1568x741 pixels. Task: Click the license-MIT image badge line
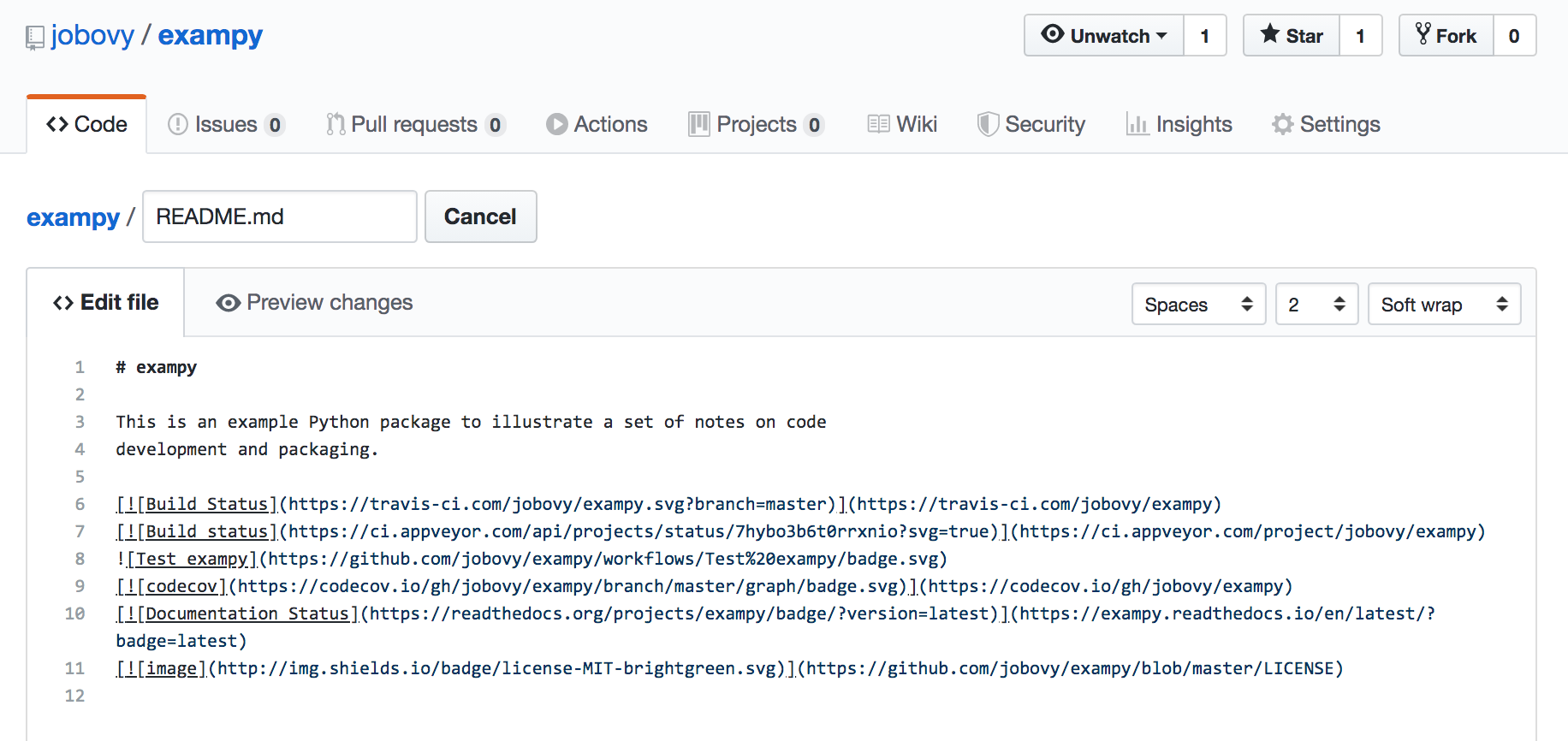pyautogui.click(x=730, y=668)
